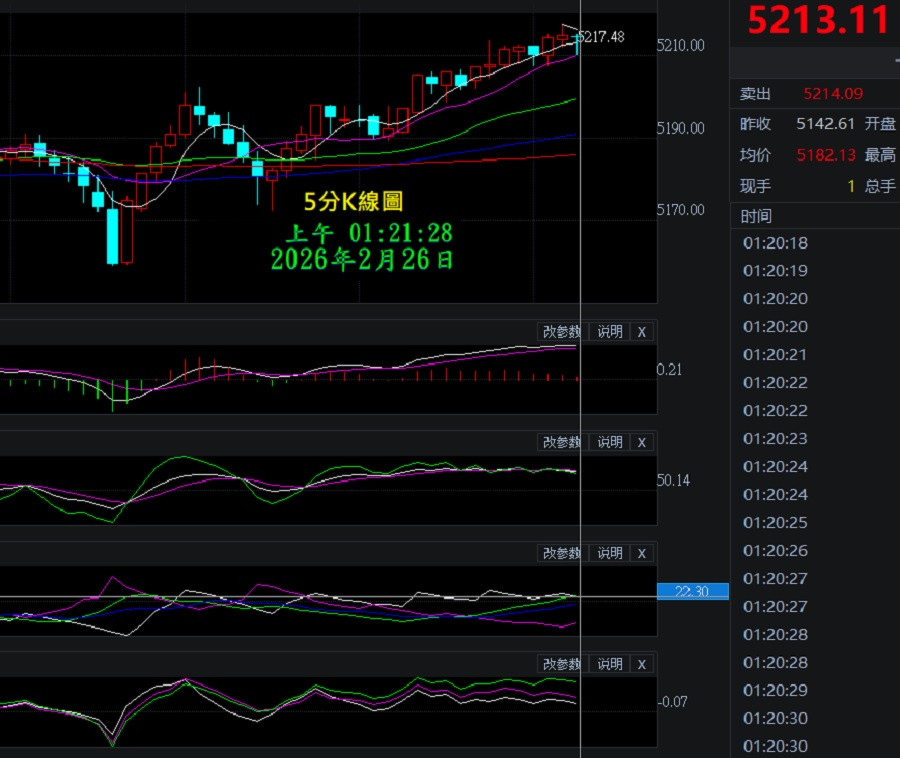
Task: Open 改参数 for the 0.21 indicator panel
Action: [561, 332]
